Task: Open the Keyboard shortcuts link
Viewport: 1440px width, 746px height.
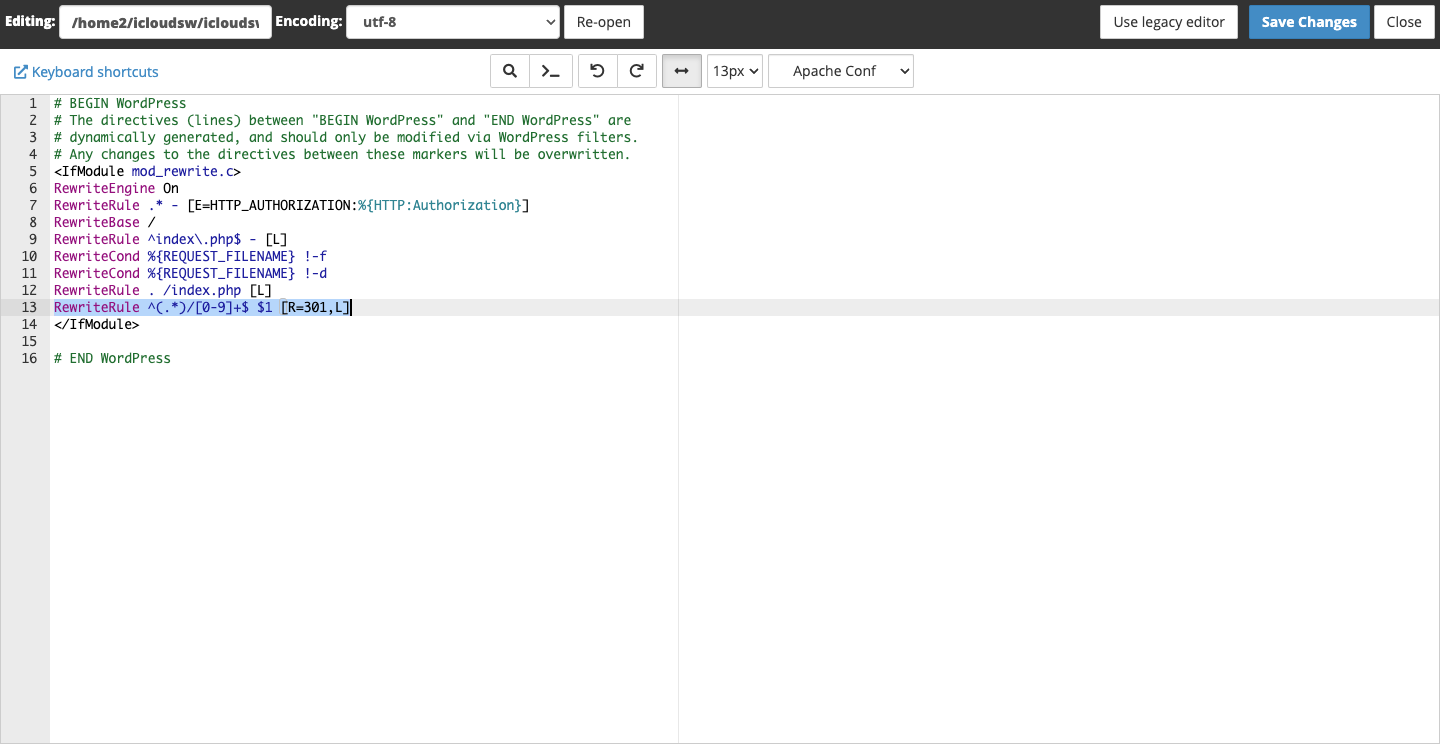Action: [x=95, y=72]
